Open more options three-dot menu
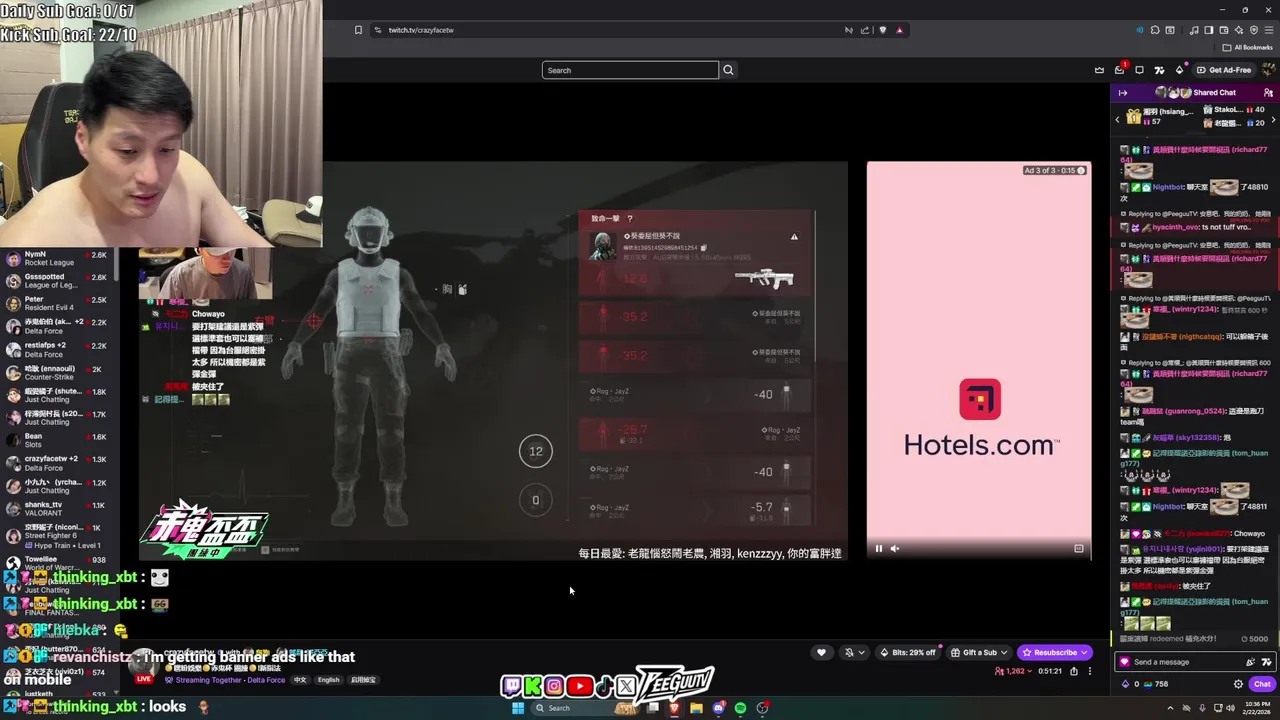Screen dimensions: 1280x720 (x=1090, y=671)
